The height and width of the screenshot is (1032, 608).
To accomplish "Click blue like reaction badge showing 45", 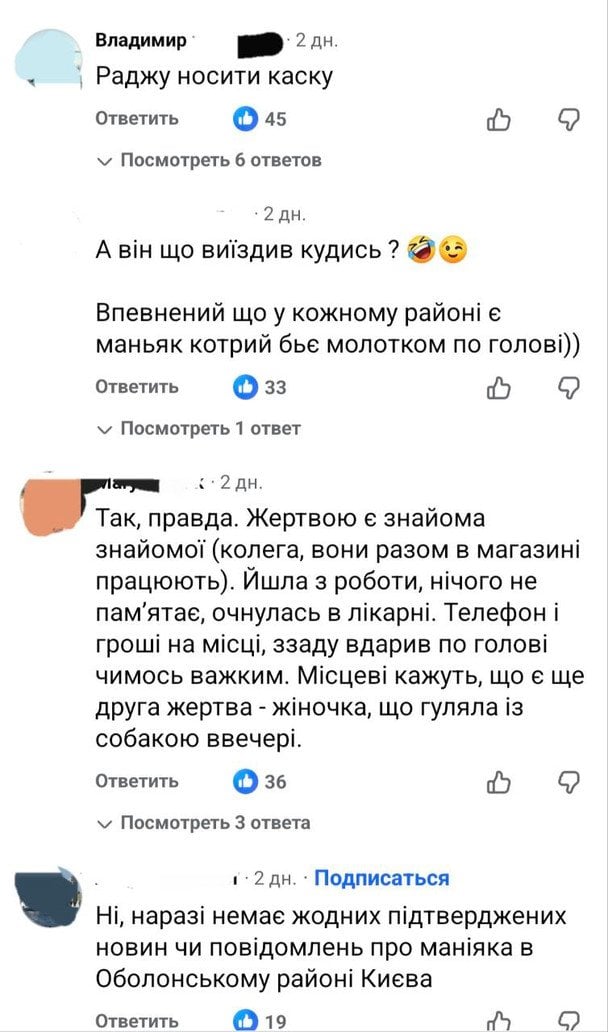I will [x=245, y=120].
